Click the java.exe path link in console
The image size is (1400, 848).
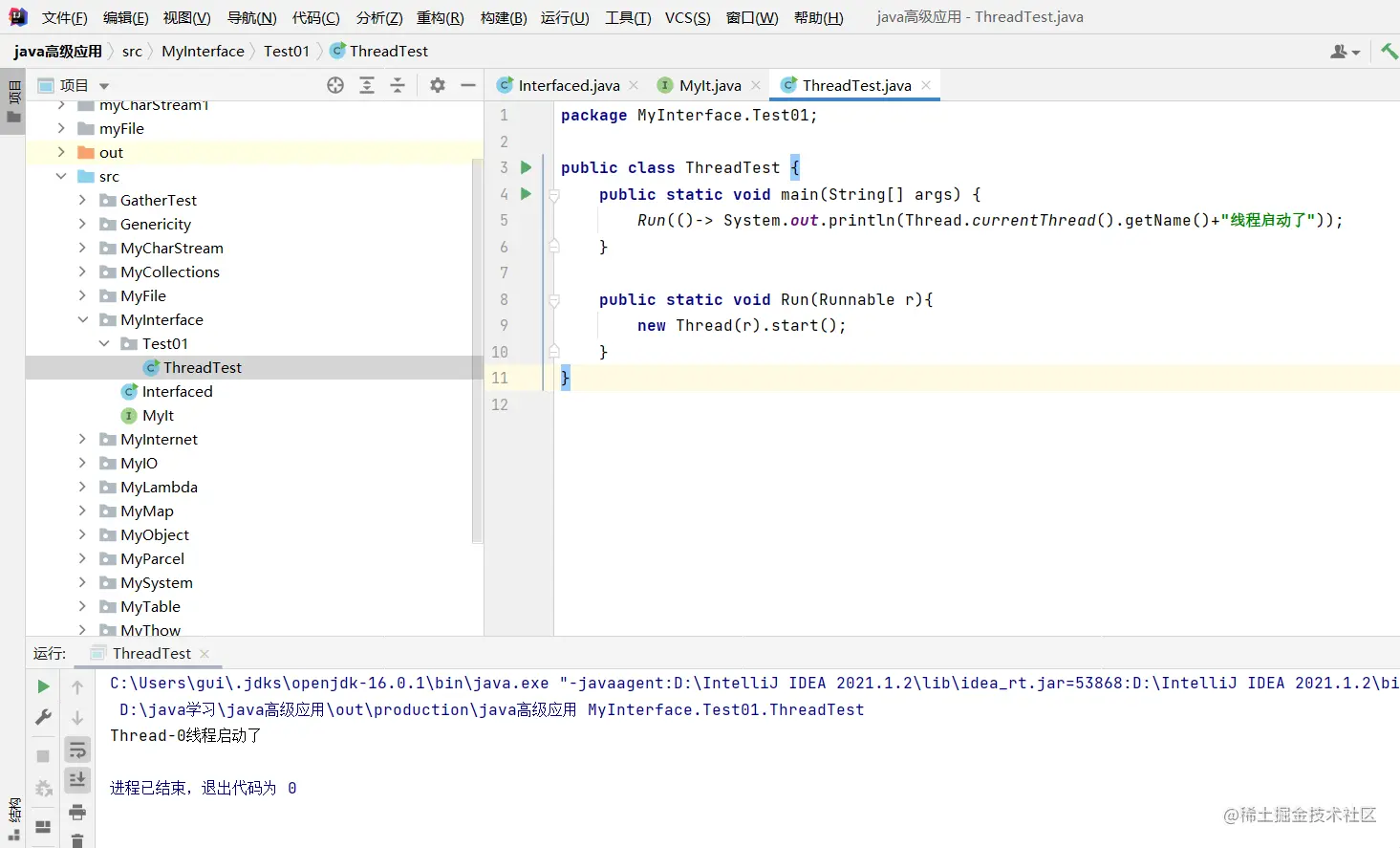coord(330,683)
